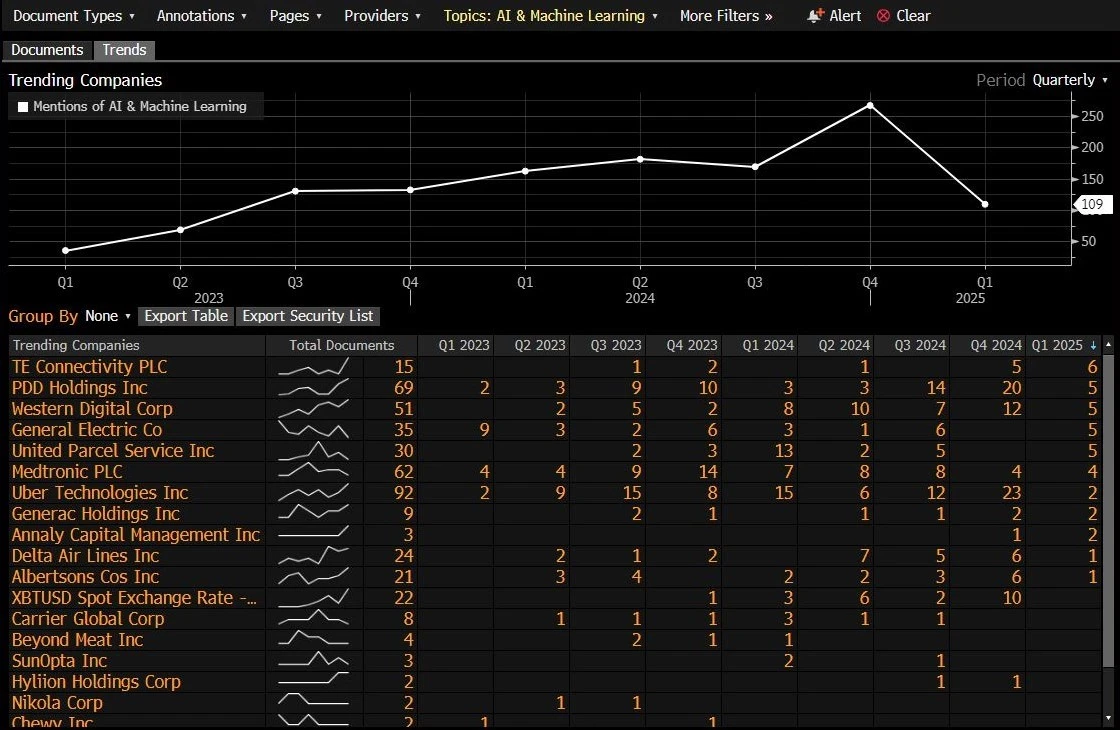Click the Q1 2025 sort arrow icon
The height and width of the screenshot is (730, 1120).
point(1093,345)
